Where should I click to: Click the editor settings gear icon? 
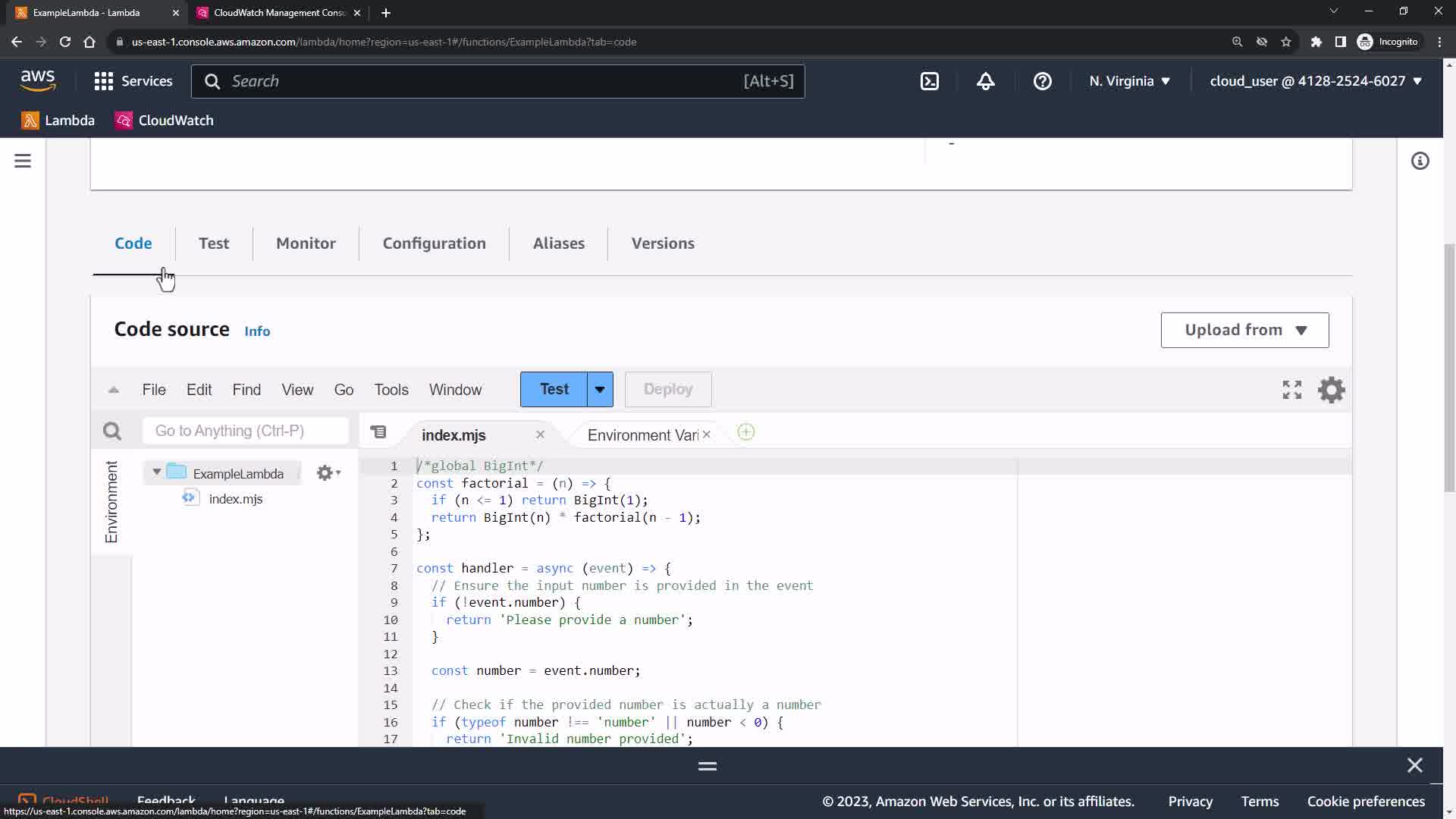pyautogui.click(x=1331, y=390)
